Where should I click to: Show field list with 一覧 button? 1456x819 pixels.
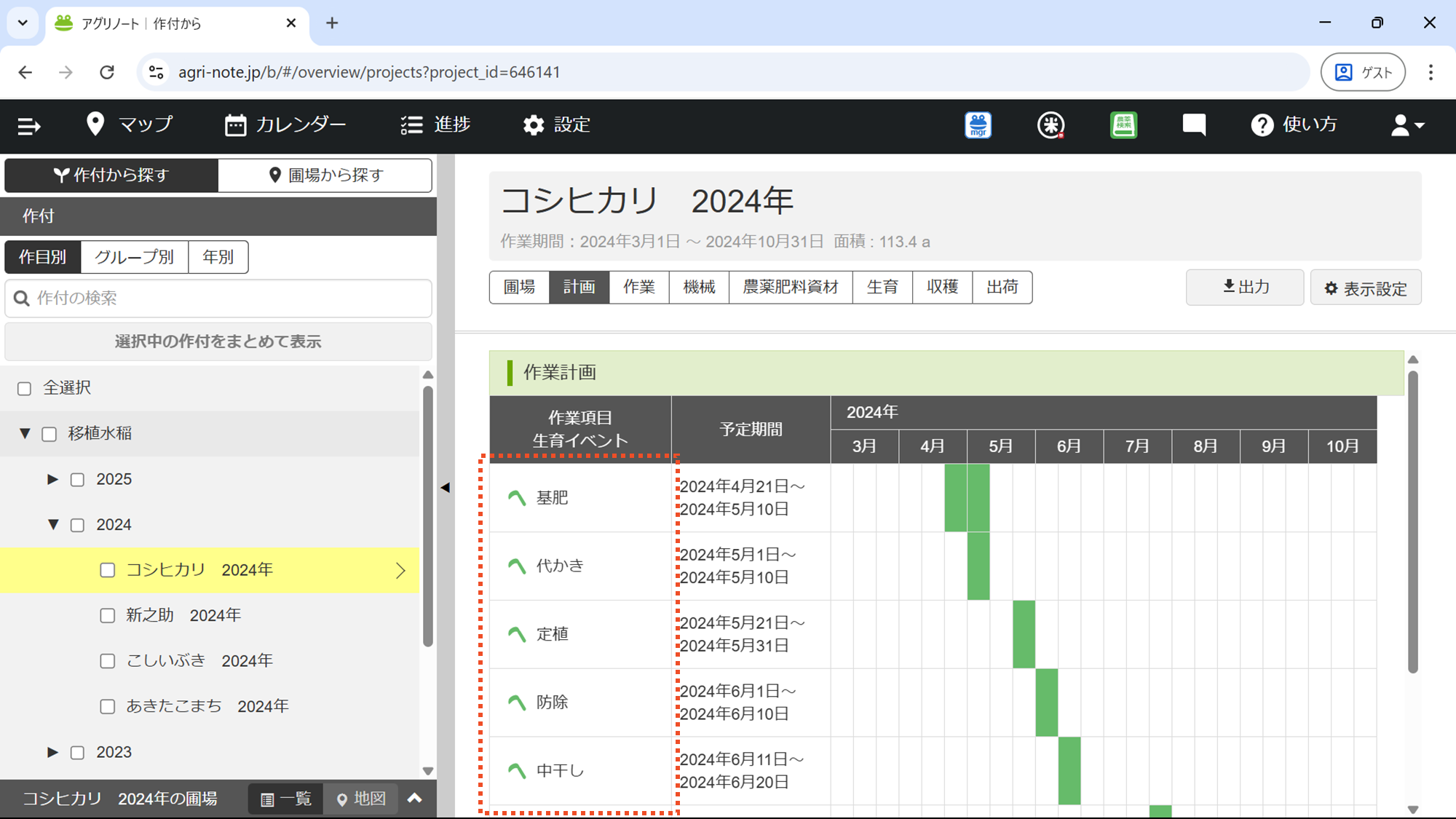(x=285, y=799)
